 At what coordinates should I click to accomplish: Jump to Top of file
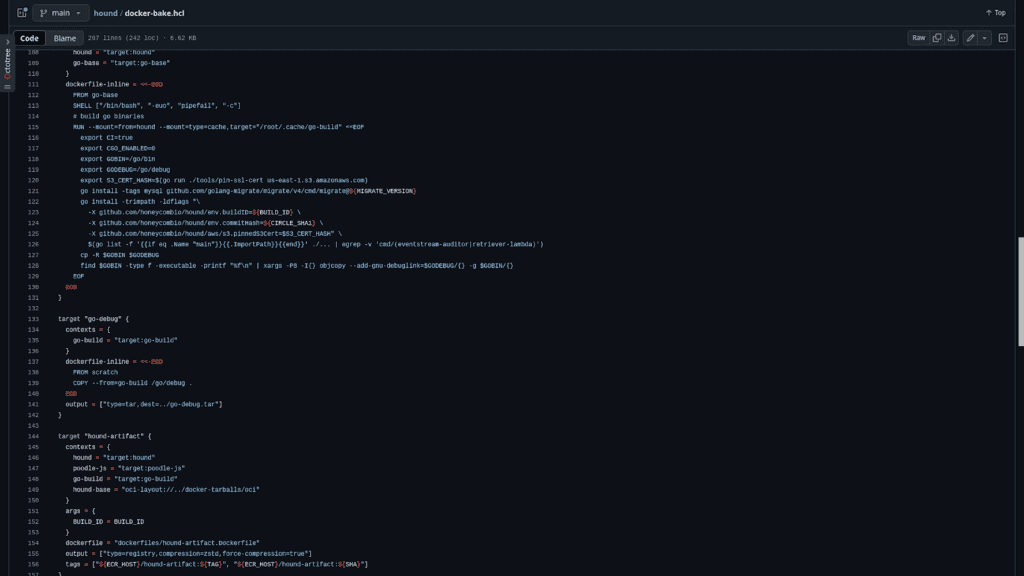coord(995,13)
